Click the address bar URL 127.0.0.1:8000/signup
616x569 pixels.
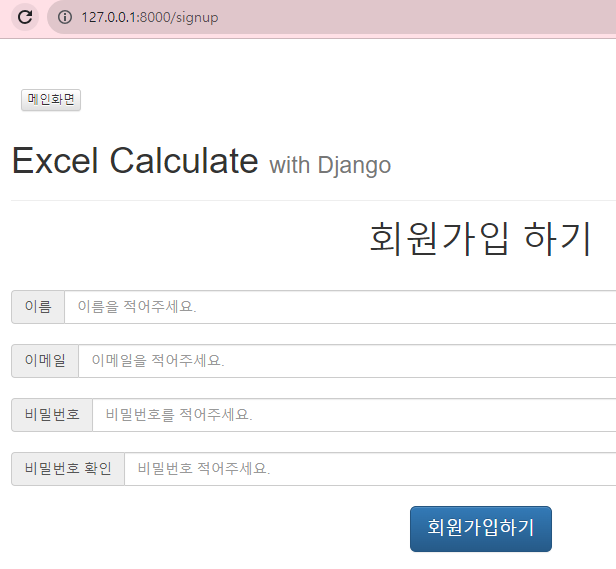coord(150,17)
